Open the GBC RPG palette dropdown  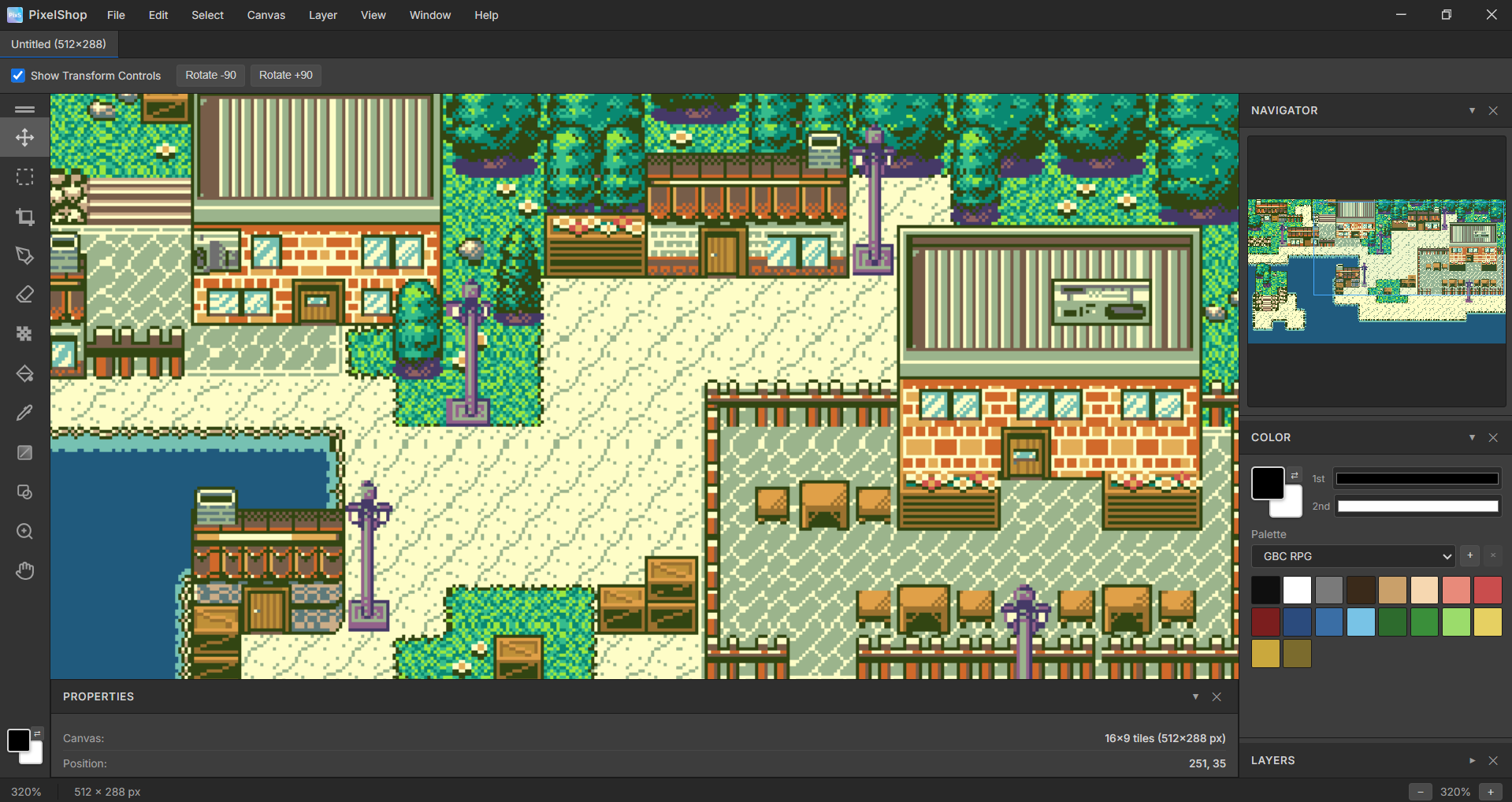[x=1352, y=556]
